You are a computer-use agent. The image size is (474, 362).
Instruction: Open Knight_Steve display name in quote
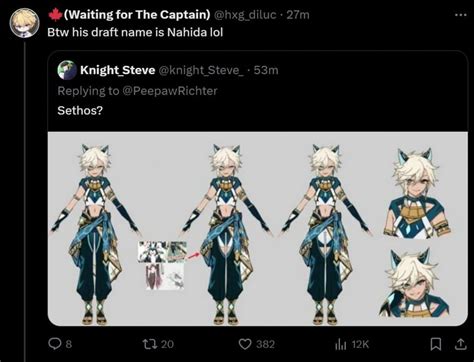tap(118, 70)
